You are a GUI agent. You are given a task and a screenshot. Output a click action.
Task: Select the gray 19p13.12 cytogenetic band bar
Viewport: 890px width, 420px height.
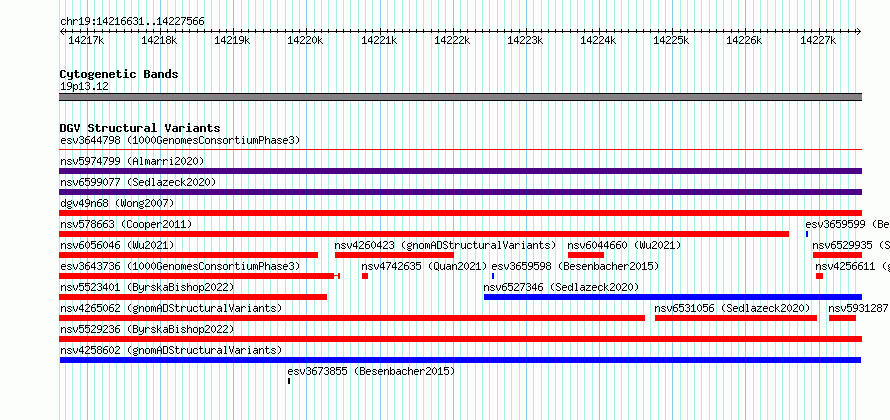(x=460, y=97)
